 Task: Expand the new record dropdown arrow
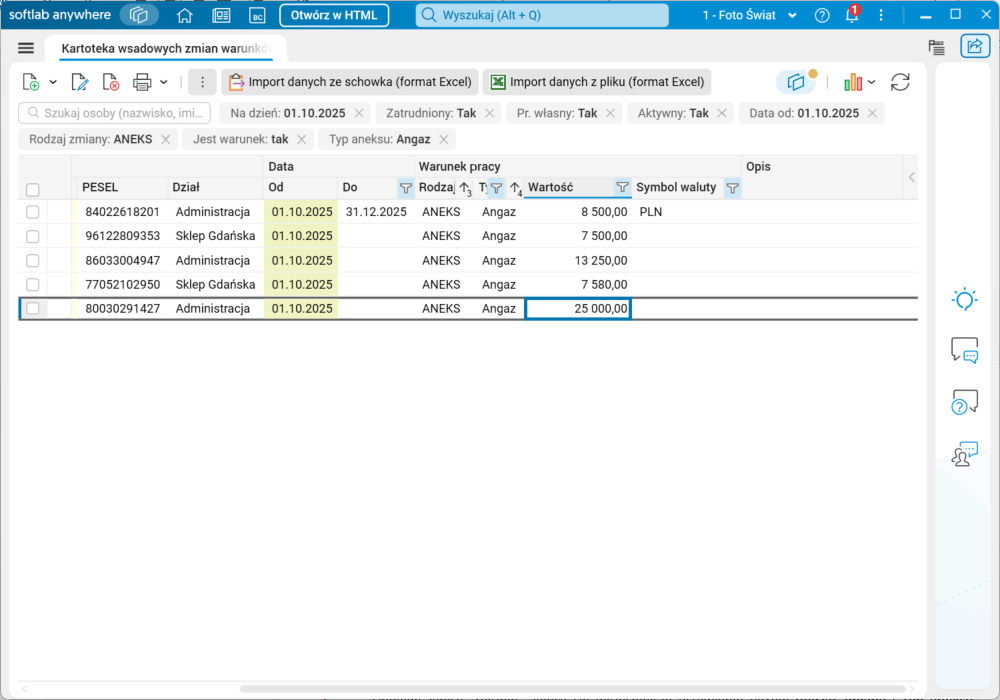tap(53, 82)
